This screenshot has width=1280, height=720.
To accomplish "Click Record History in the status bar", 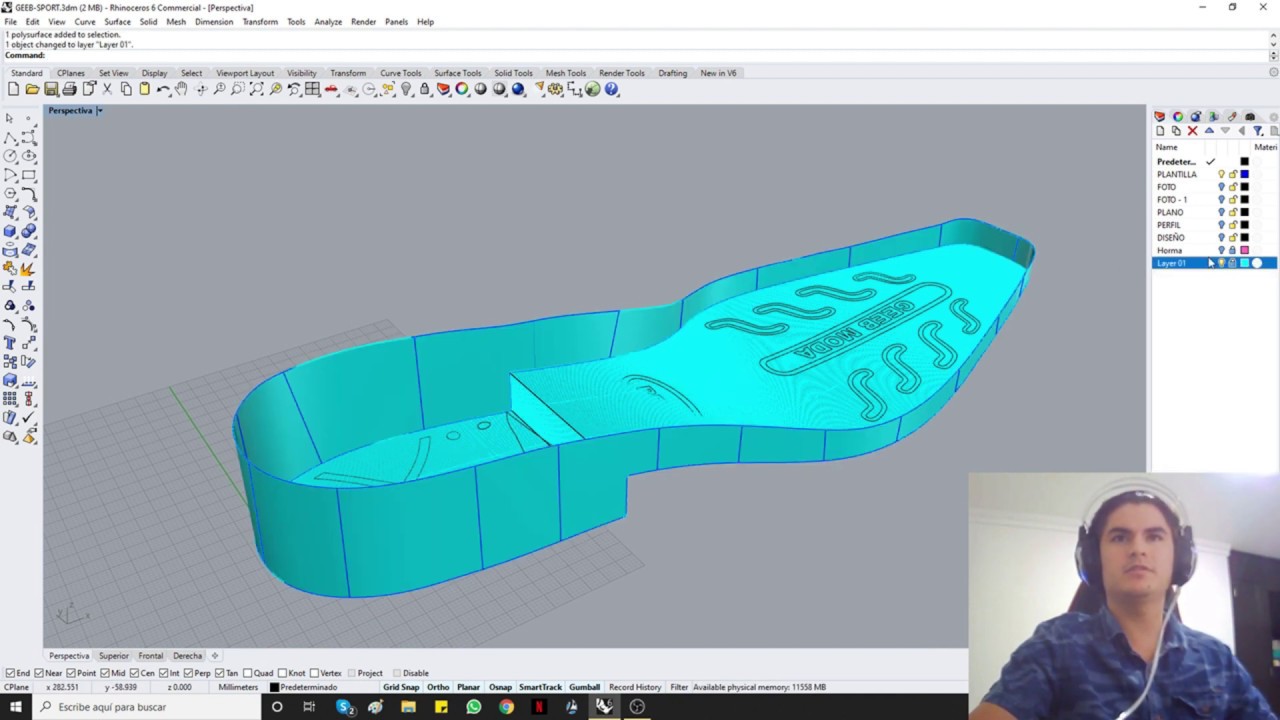I will pyautogui.click(x=635, y=687).
